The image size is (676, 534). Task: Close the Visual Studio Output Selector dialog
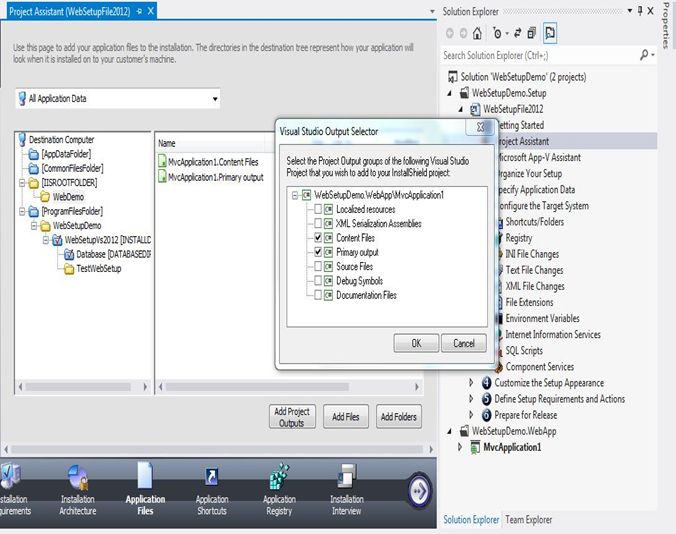[480, 127]
